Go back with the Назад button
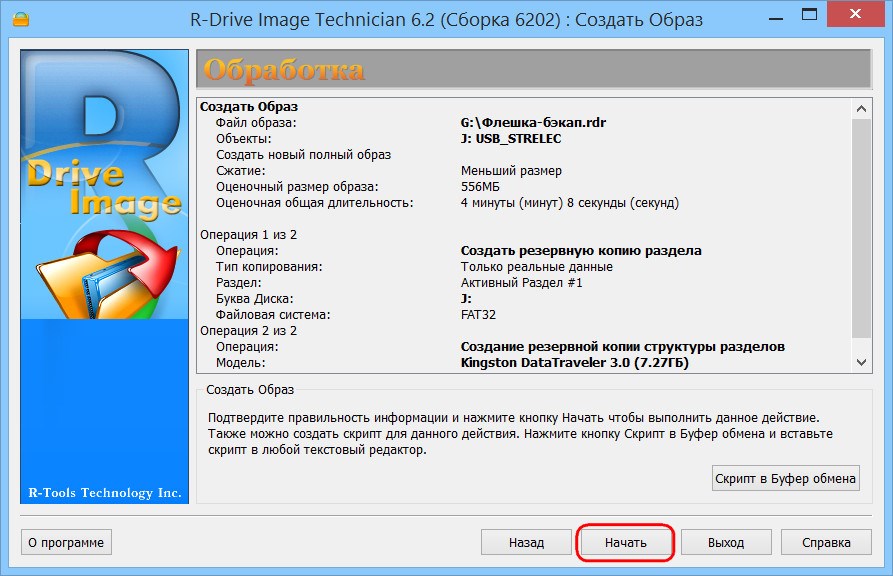This screenshot has width=893, height=576. [526, 542]
